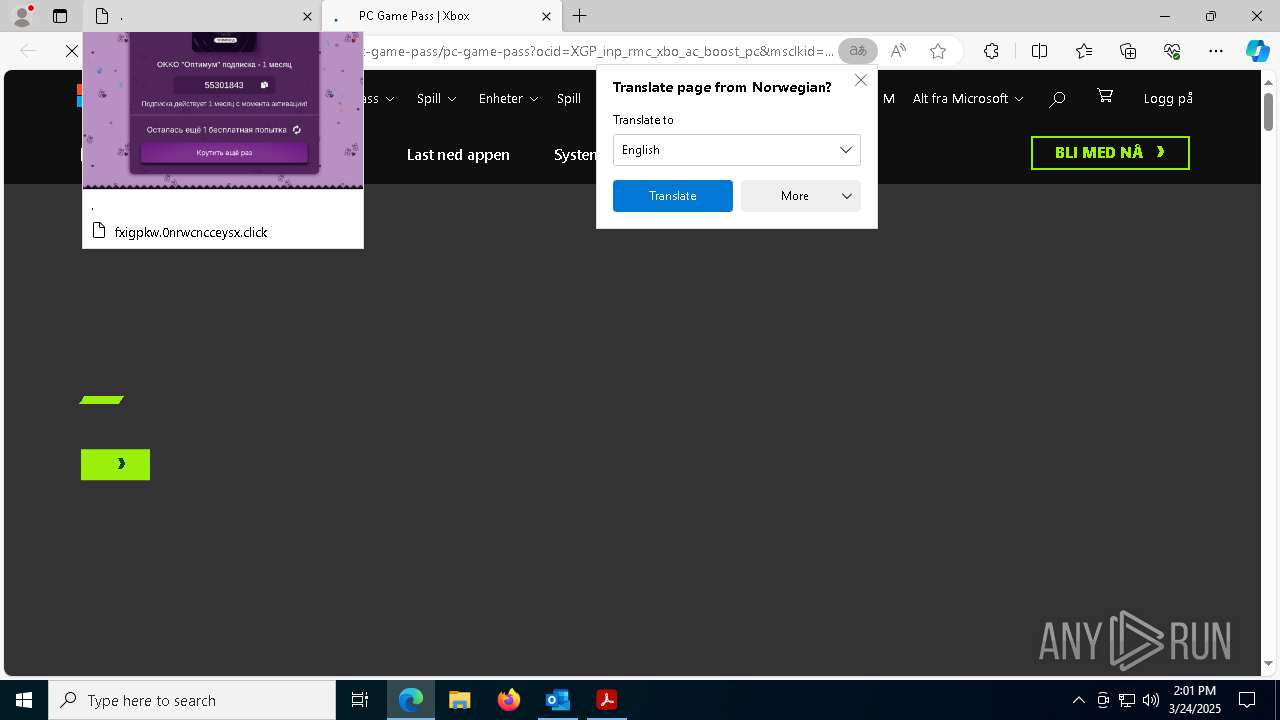Open Microsoft Edge from taskbar

[x=411, y=700]
